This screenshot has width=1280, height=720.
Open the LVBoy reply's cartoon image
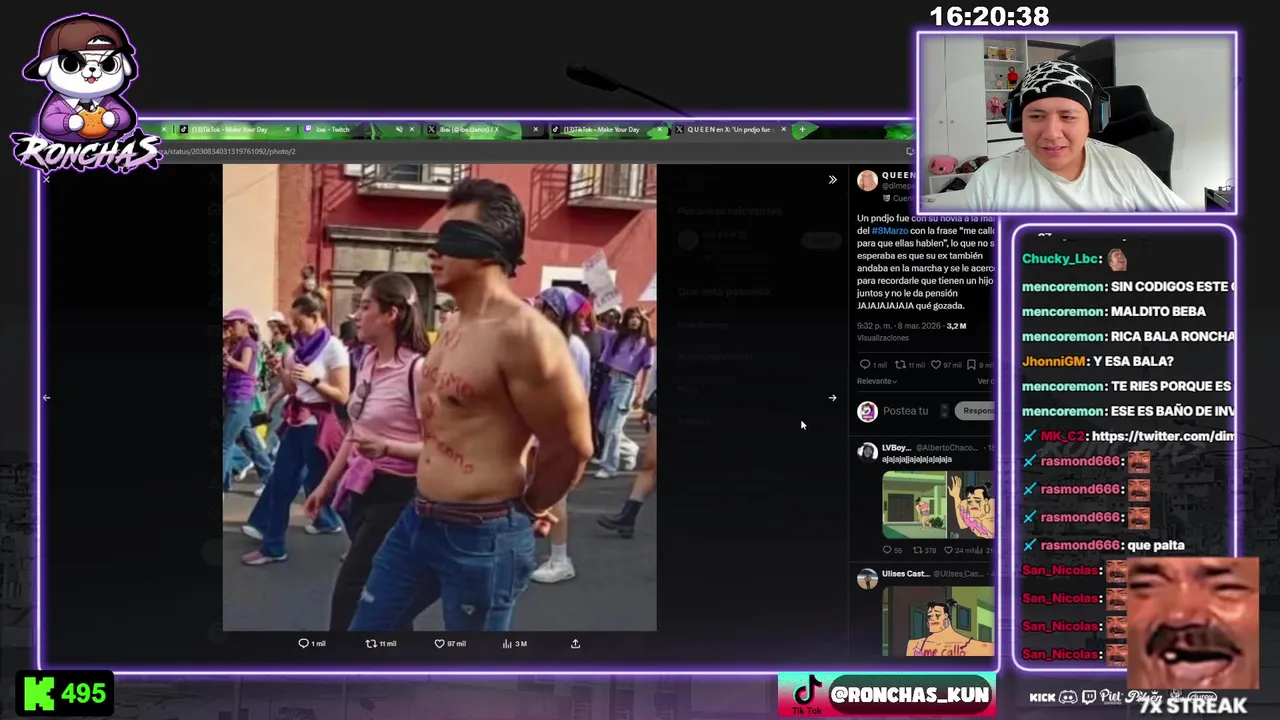(938, 505)
